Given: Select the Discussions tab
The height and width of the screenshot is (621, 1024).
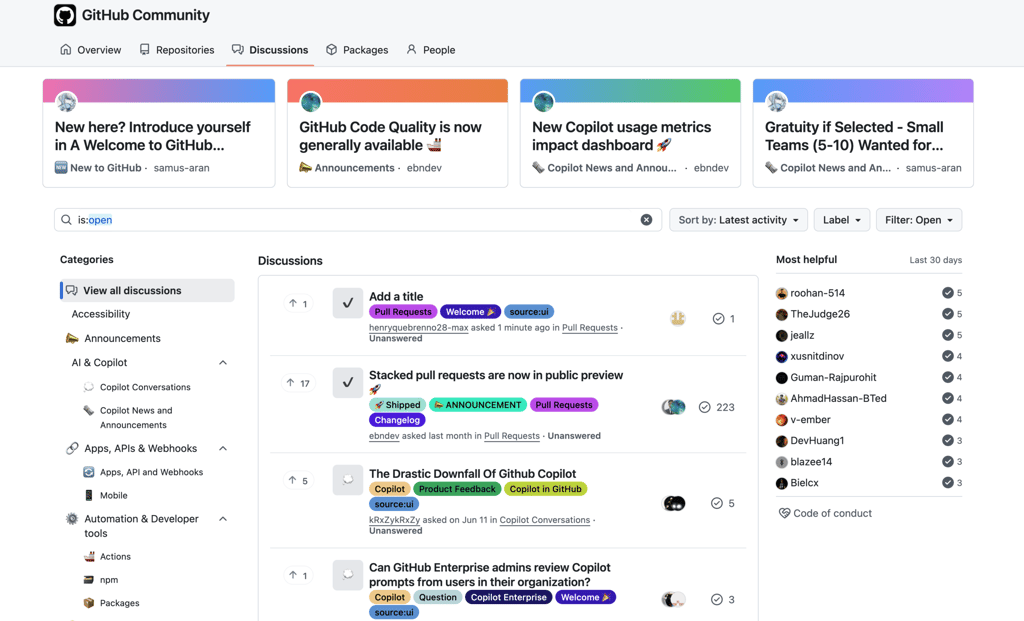Looking at the screenshot, I should 270,50.
